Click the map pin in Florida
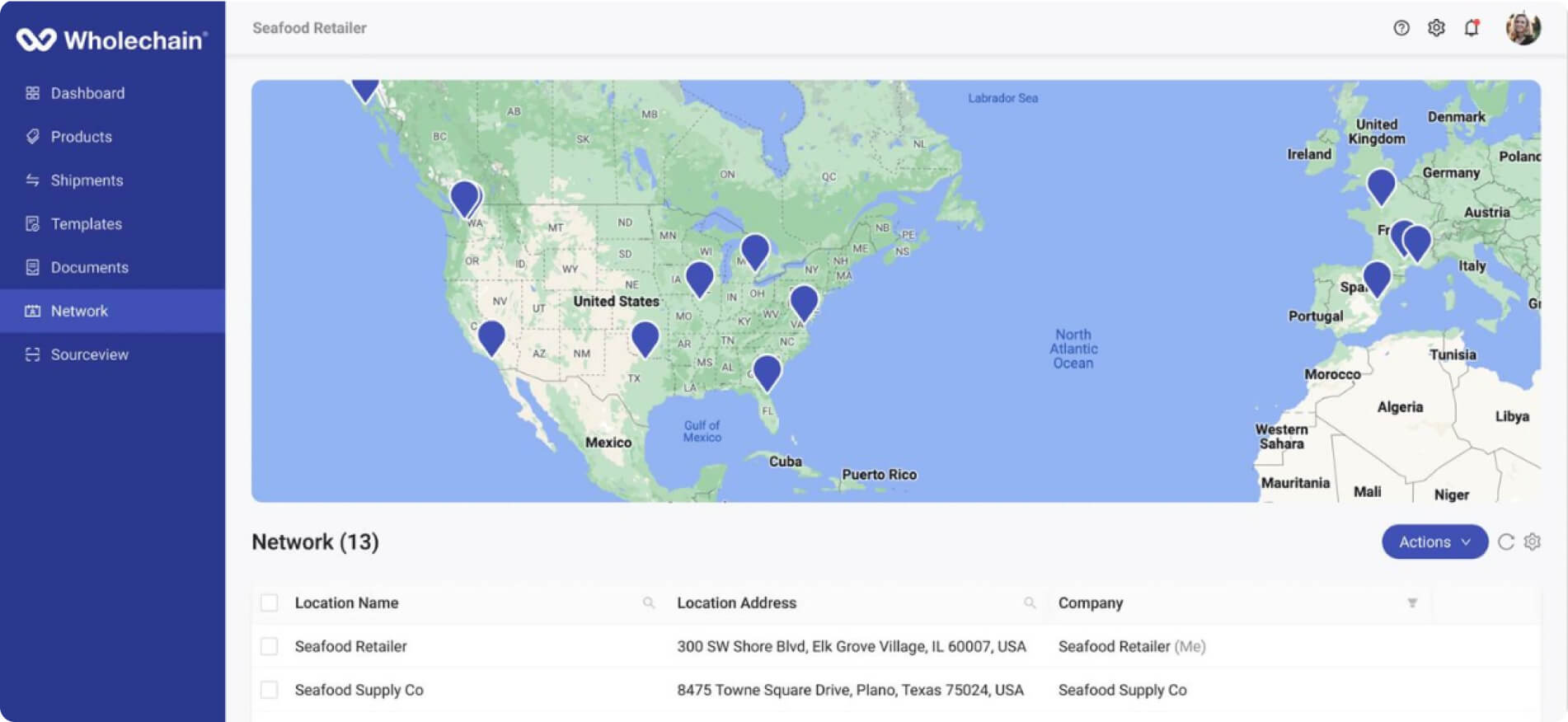 767,372
